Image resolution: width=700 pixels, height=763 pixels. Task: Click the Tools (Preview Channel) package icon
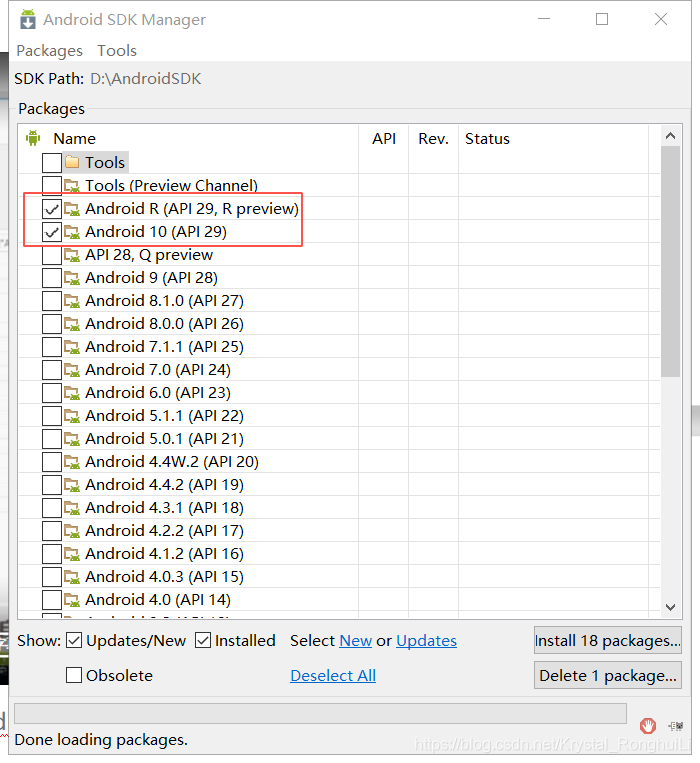72,185
